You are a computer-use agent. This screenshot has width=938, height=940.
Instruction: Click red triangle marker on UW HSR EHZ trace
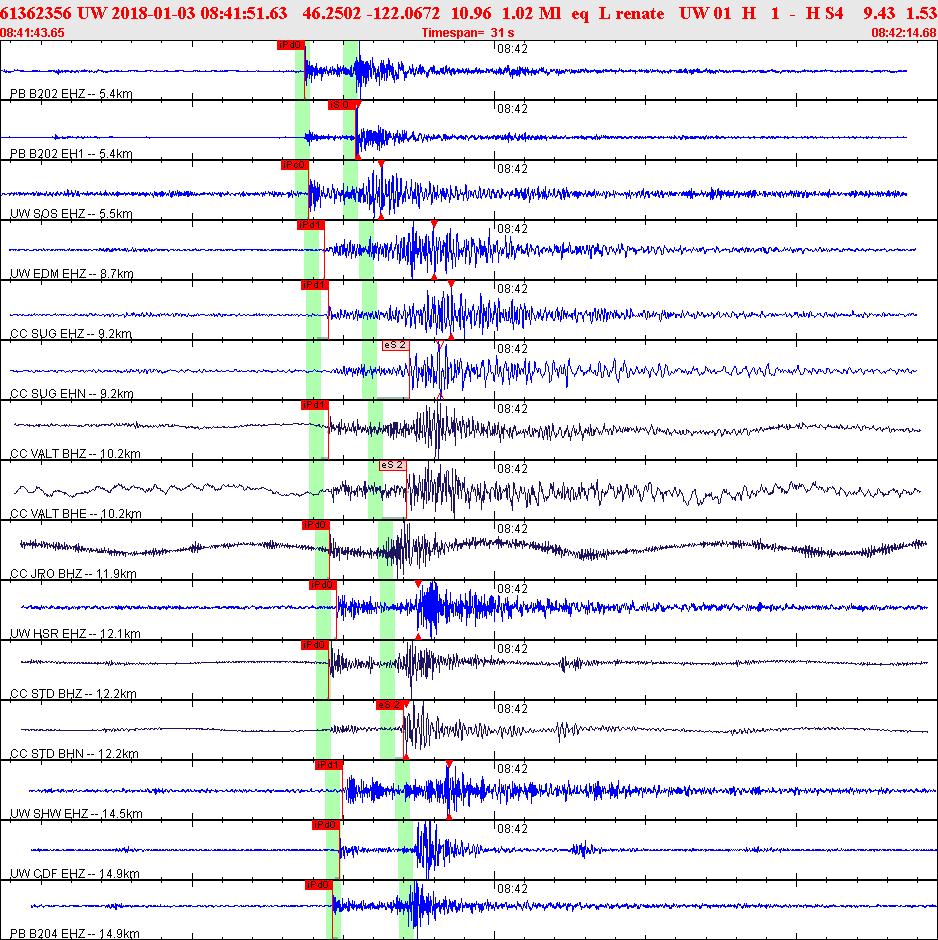coord(418,584)
